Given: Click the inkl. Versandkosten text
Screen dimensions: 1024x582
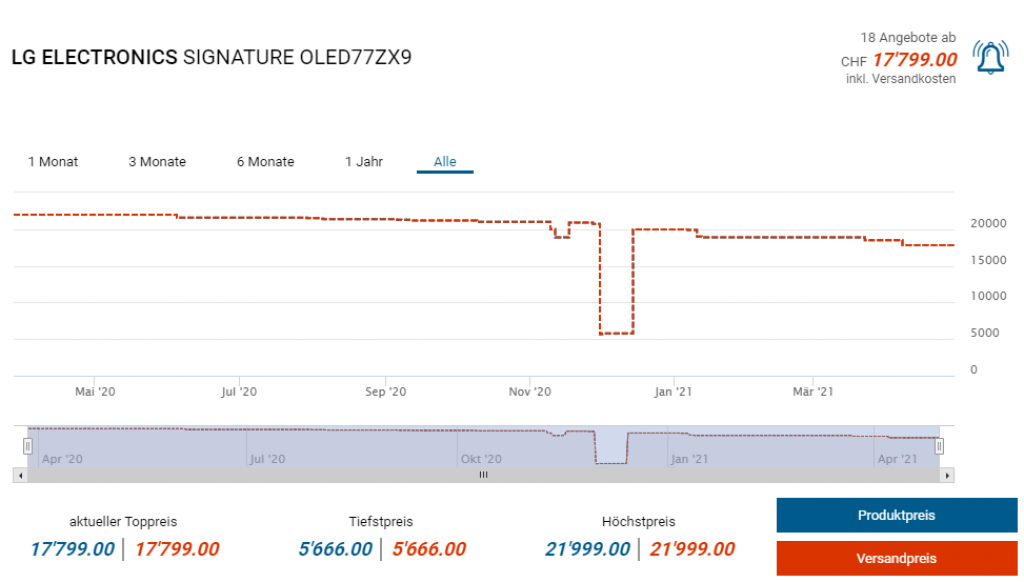Looking at the screenshot, I should (x=901, y=79).
